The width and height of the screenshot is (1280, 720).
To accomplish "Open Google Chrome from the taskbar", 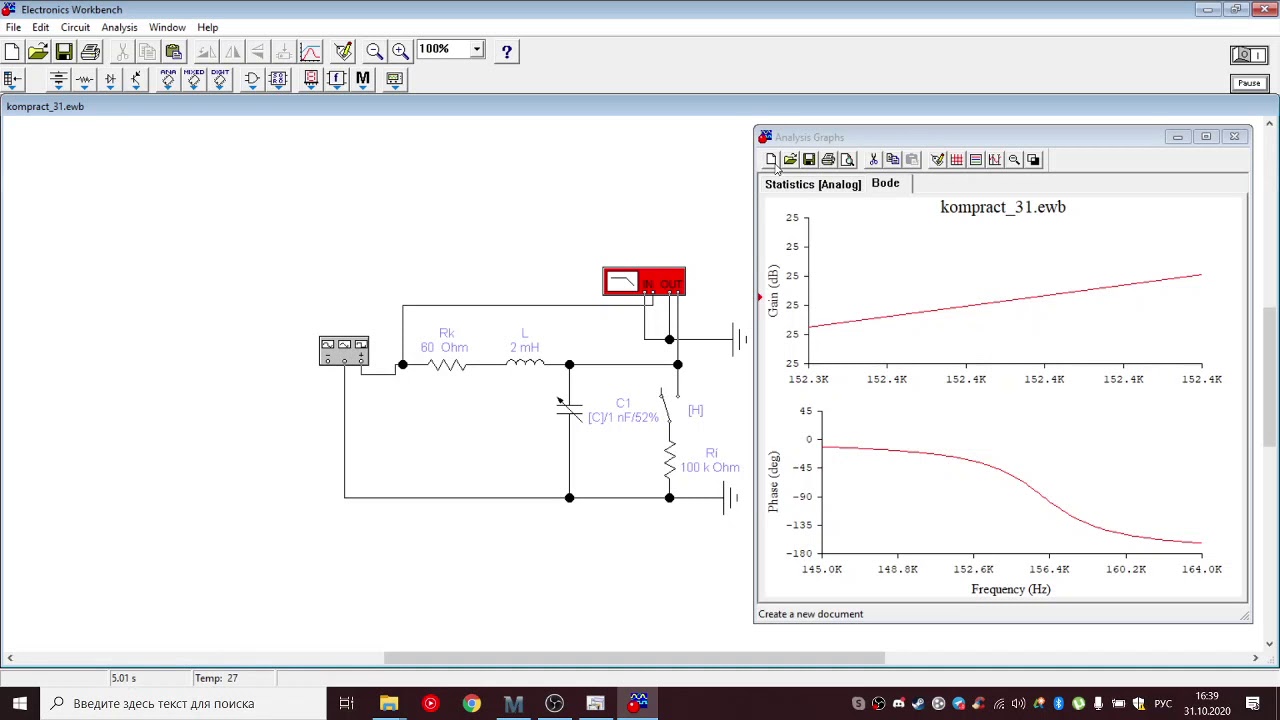I will click(471, 703).
